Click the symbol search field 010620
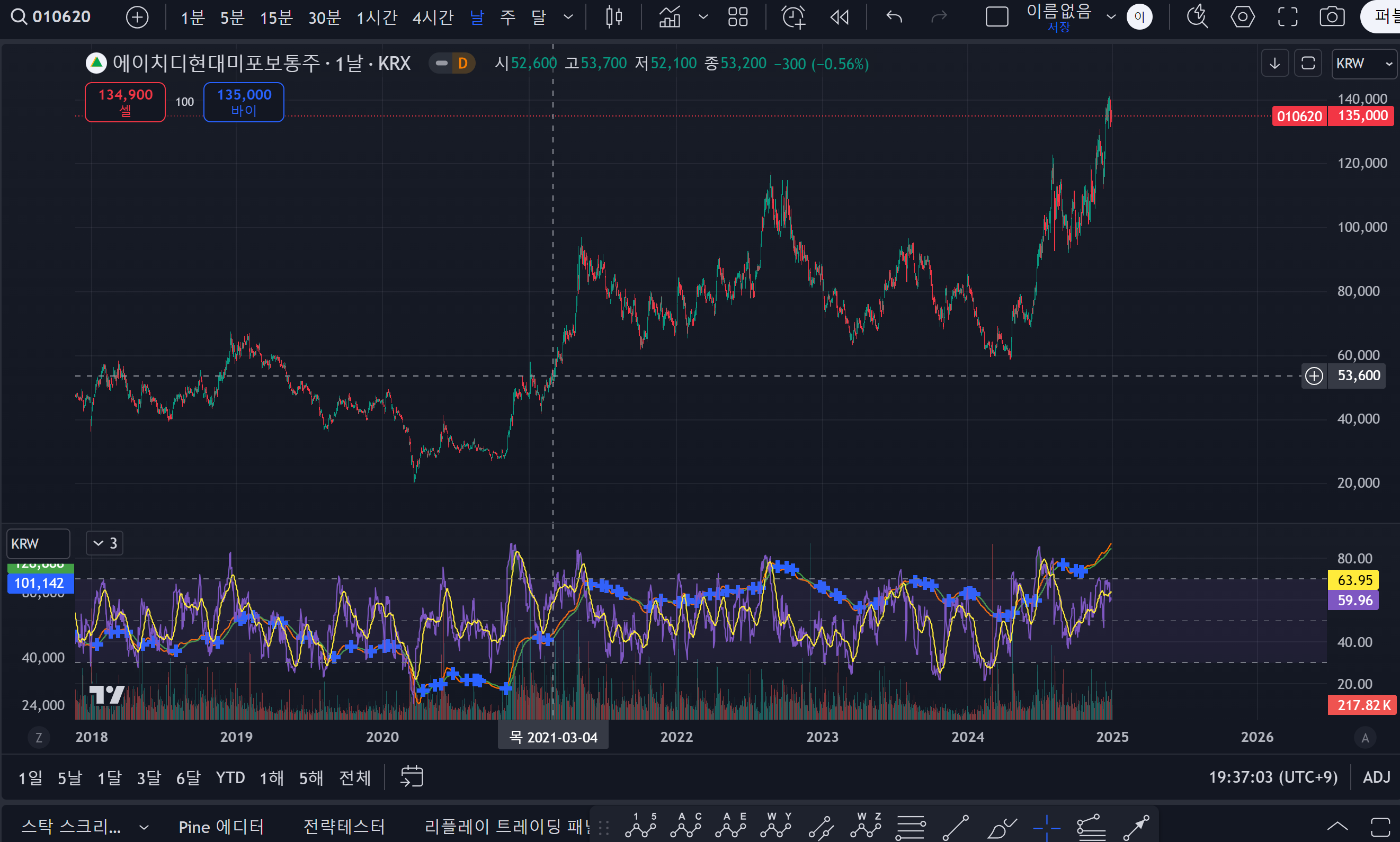Image resolution: width=1400 pixels, height=842 pixels. click(x=61, y=17)
